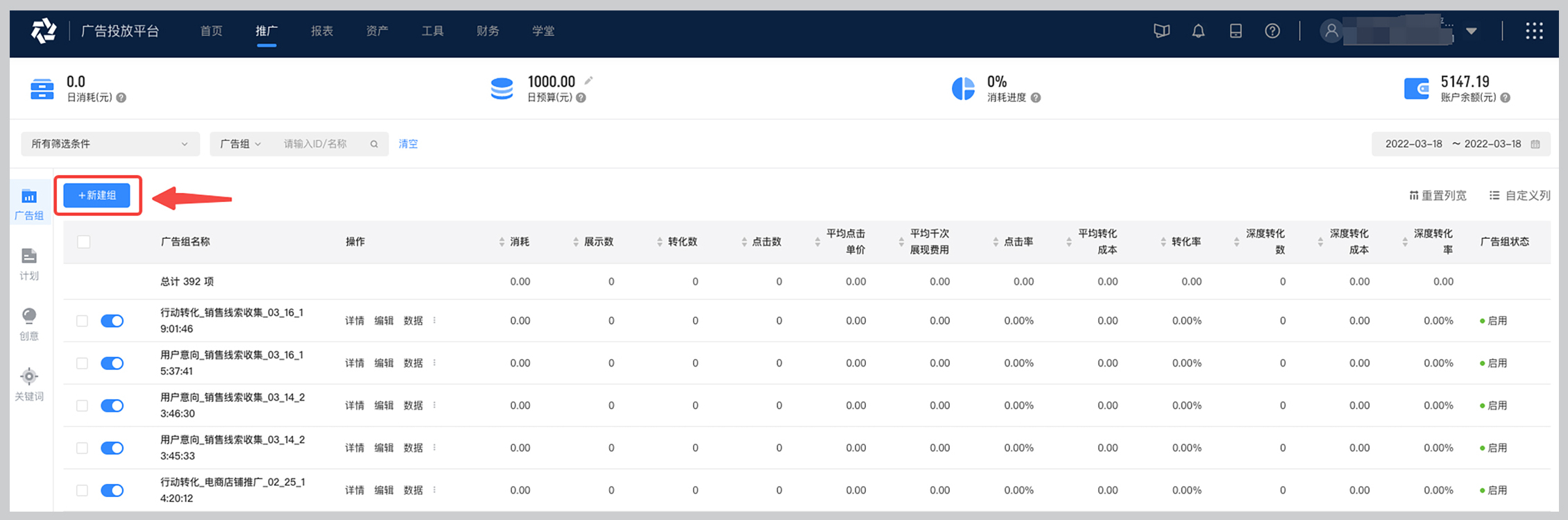The width and height of the screenshot is (1568, 520).
Task: Expand the account dropdown arrow
Action: coord(1471,31)
